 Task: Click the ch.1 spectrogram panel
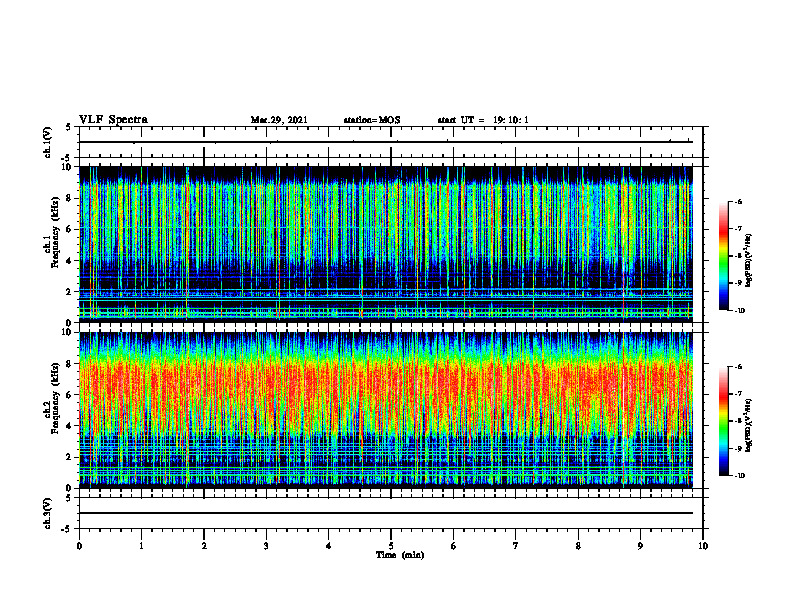pyautogui.click(x=386, y=244)
